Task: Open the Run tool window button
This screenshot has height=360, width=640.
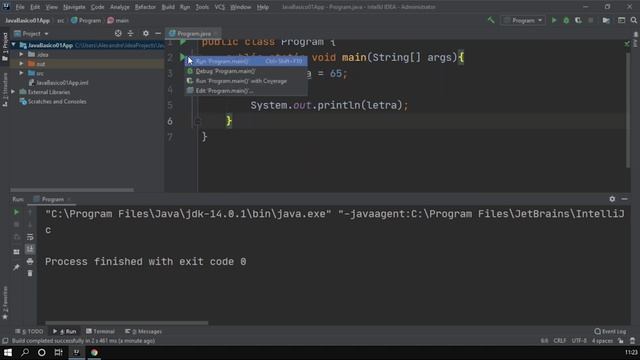Action: pyautogui.click(x=64, y=331)
